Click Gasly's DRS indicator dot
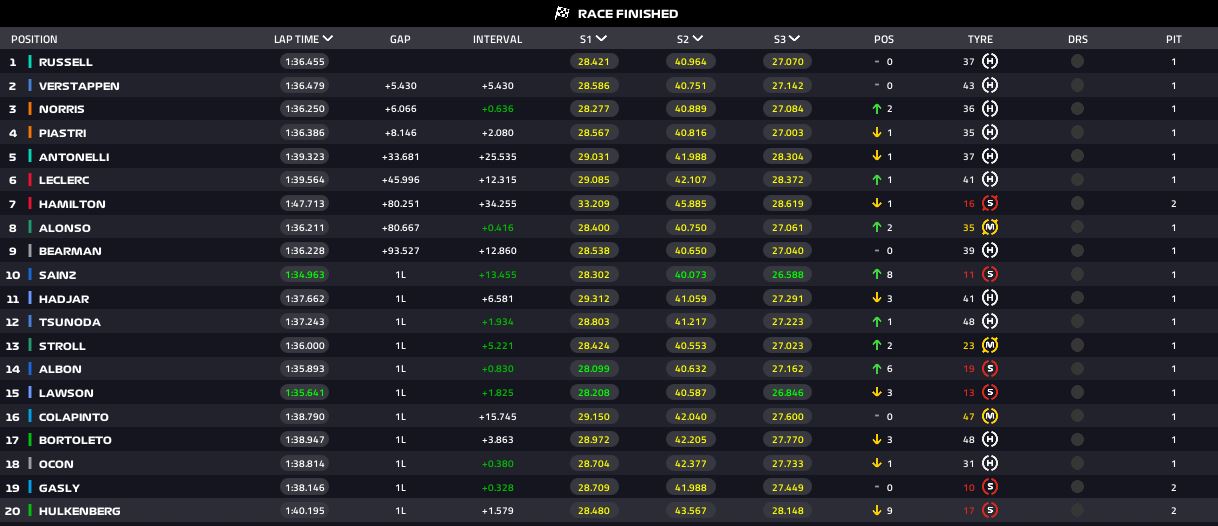 point(1077,488)
